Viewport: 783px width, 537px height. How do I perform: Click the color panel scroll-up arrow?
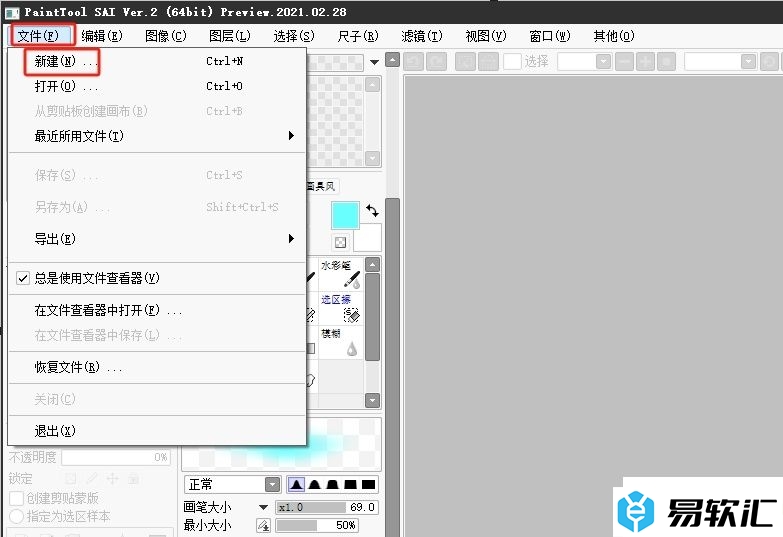[373, 85]
